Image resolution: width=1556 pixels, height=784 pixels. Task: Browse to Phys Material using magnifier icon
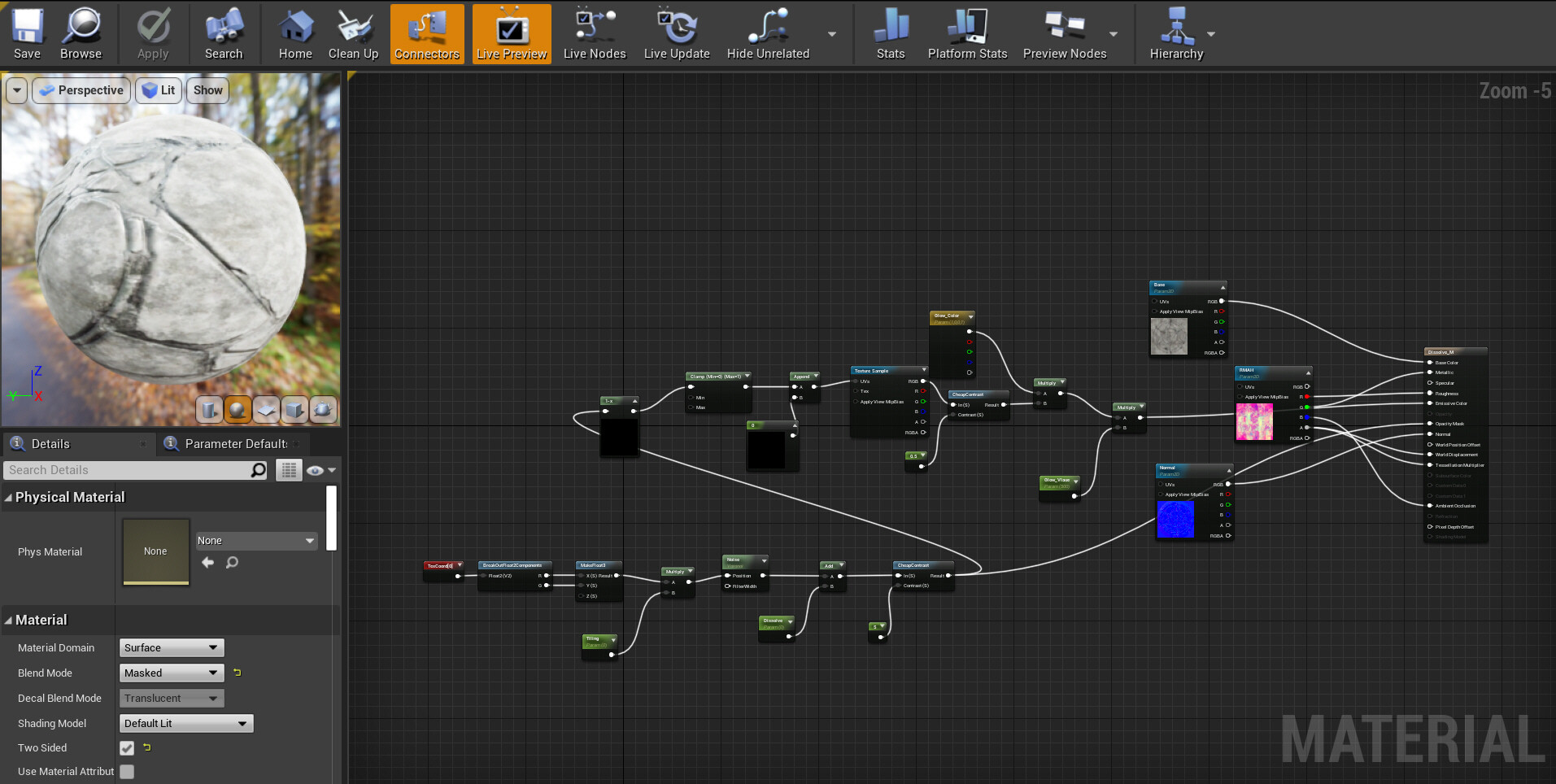pos(232,563)
